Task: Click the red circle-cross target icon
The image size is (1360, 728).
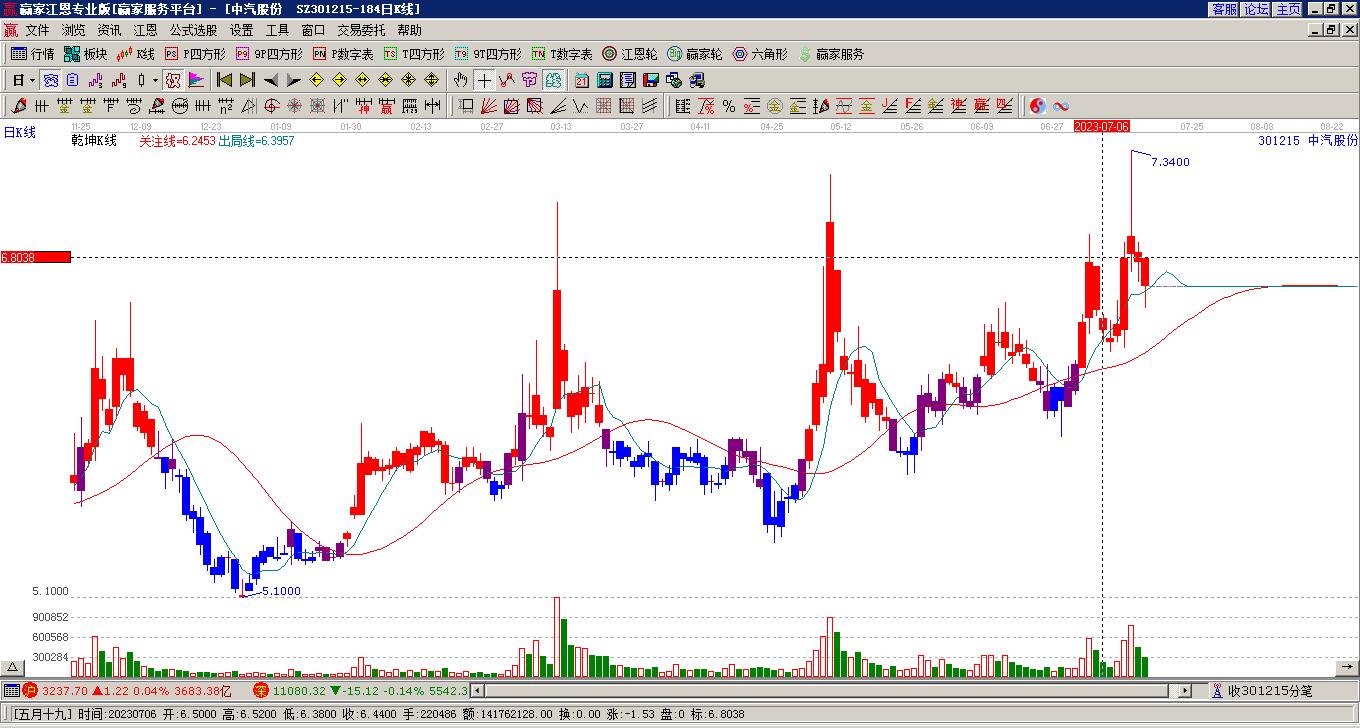Action: pos(272,106)
